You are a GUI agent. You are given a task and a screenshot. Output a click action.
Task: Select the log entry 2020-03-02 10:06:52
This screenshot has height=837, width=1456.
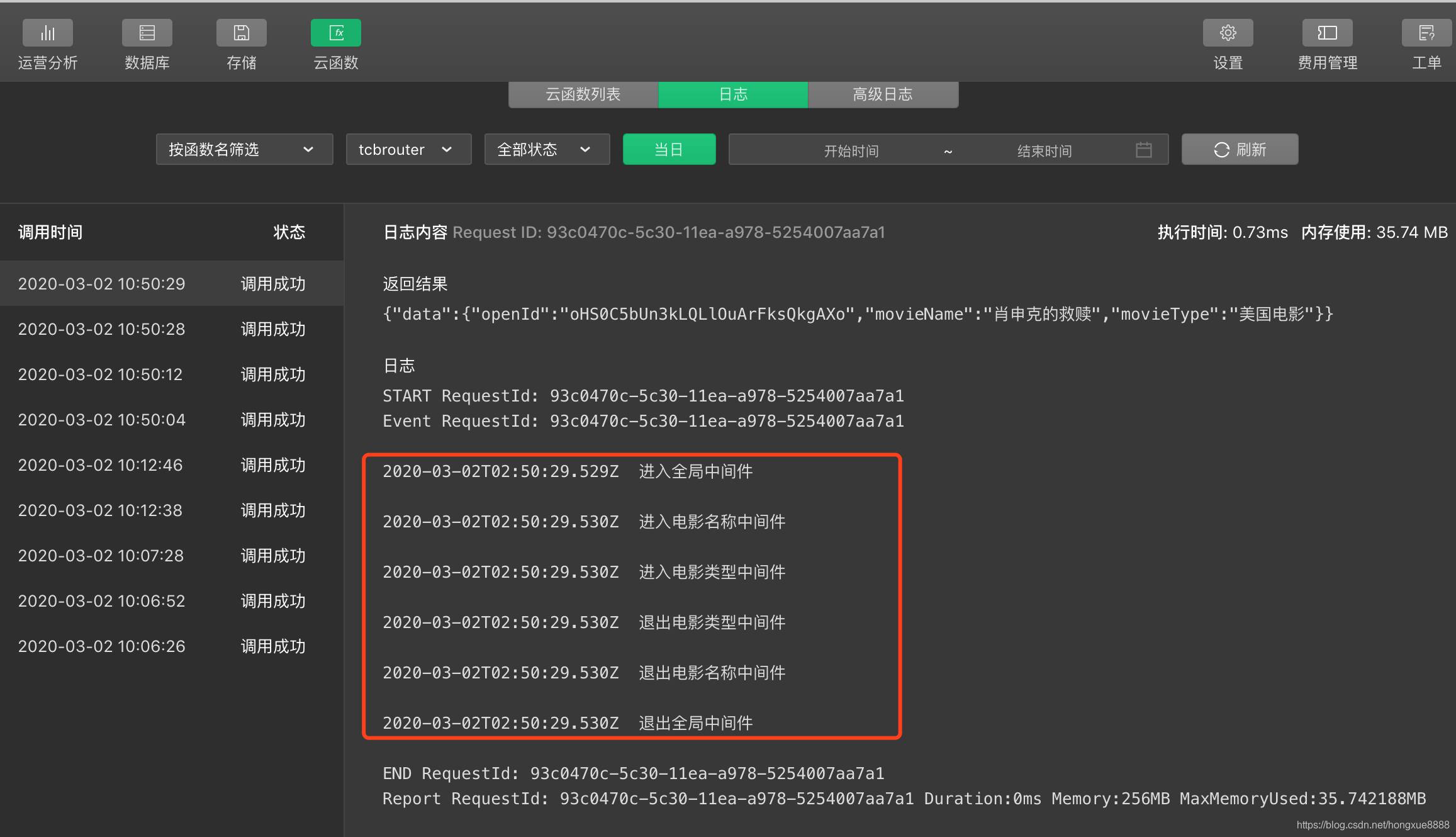172,600
